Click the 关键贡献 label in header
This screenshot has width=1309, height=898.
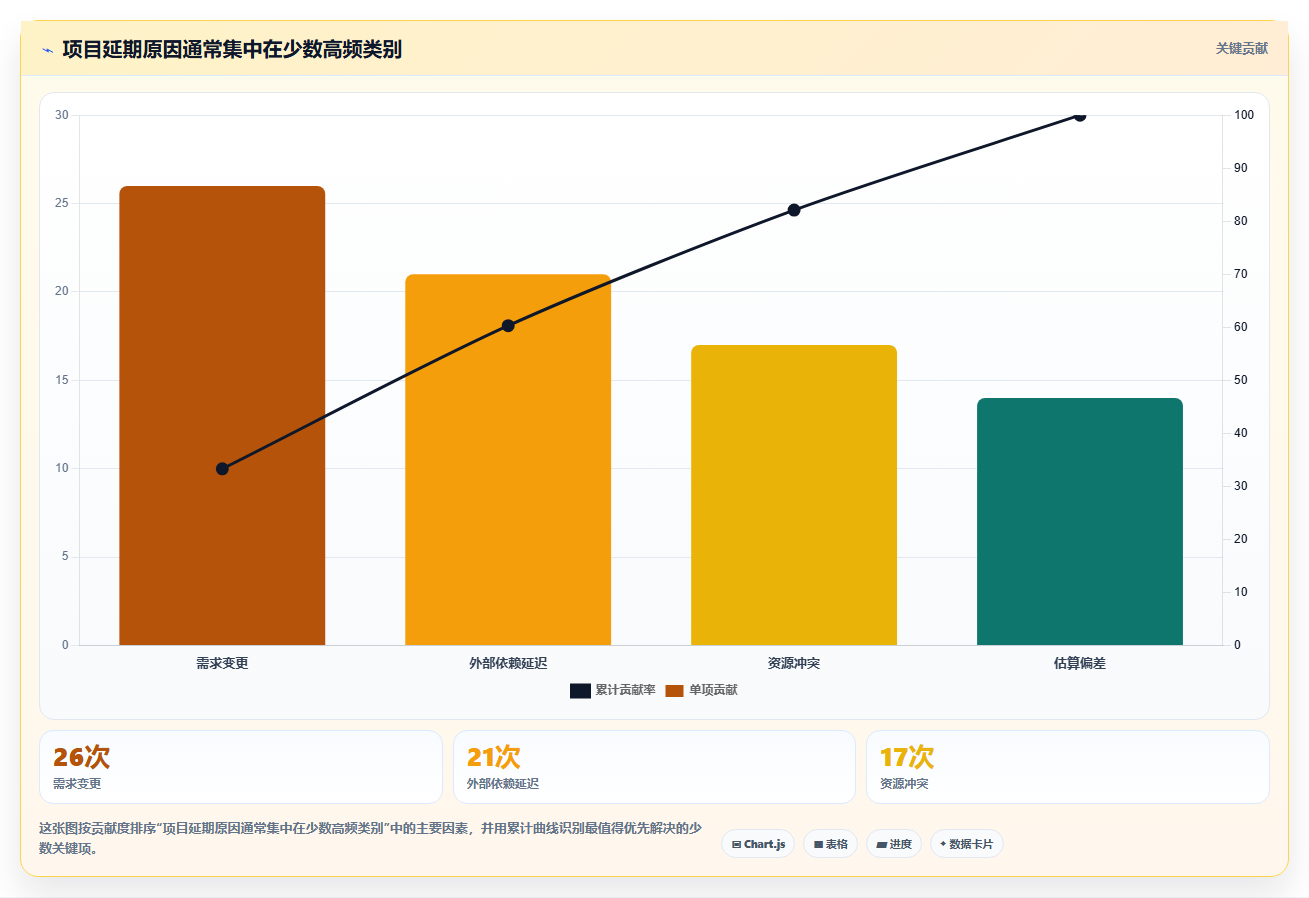[1242, 49]
